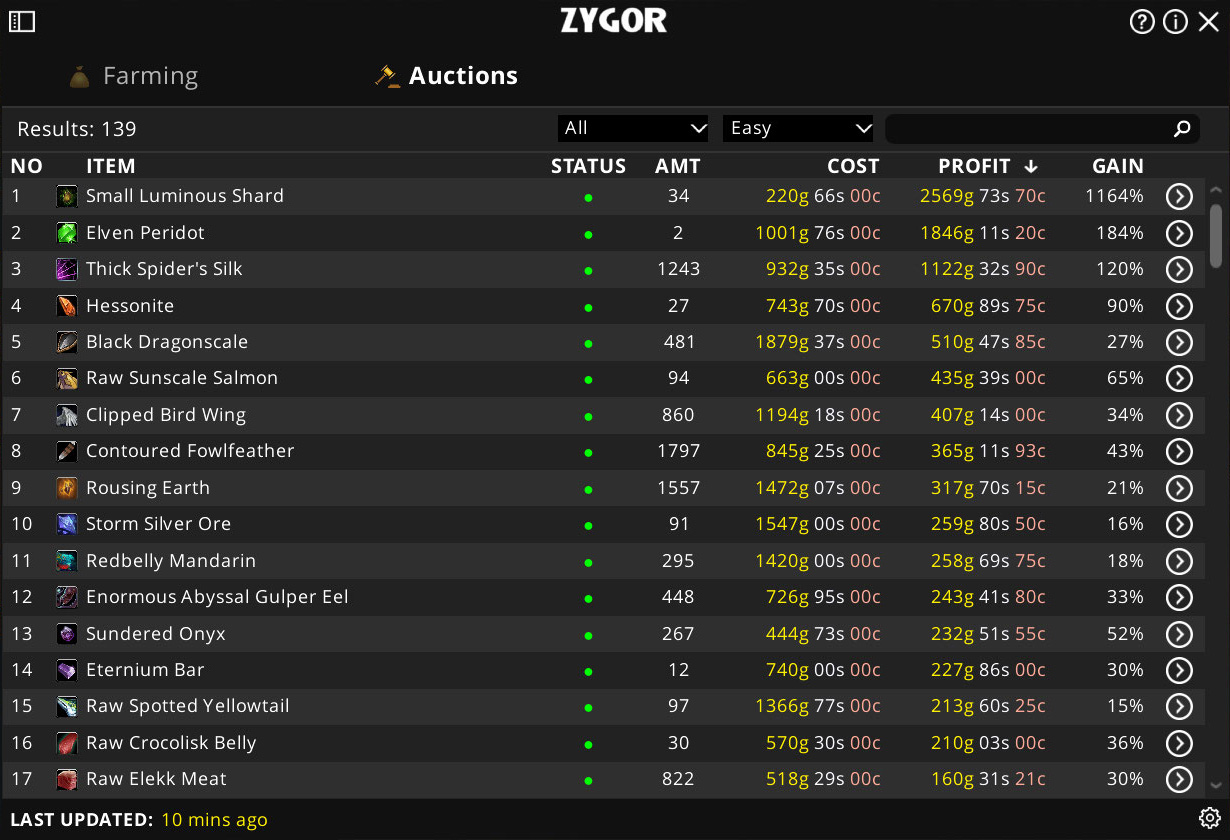Expand the Easy difficulty dropdown
Screen dimensions: 1230x840
[x=798, y=128]
